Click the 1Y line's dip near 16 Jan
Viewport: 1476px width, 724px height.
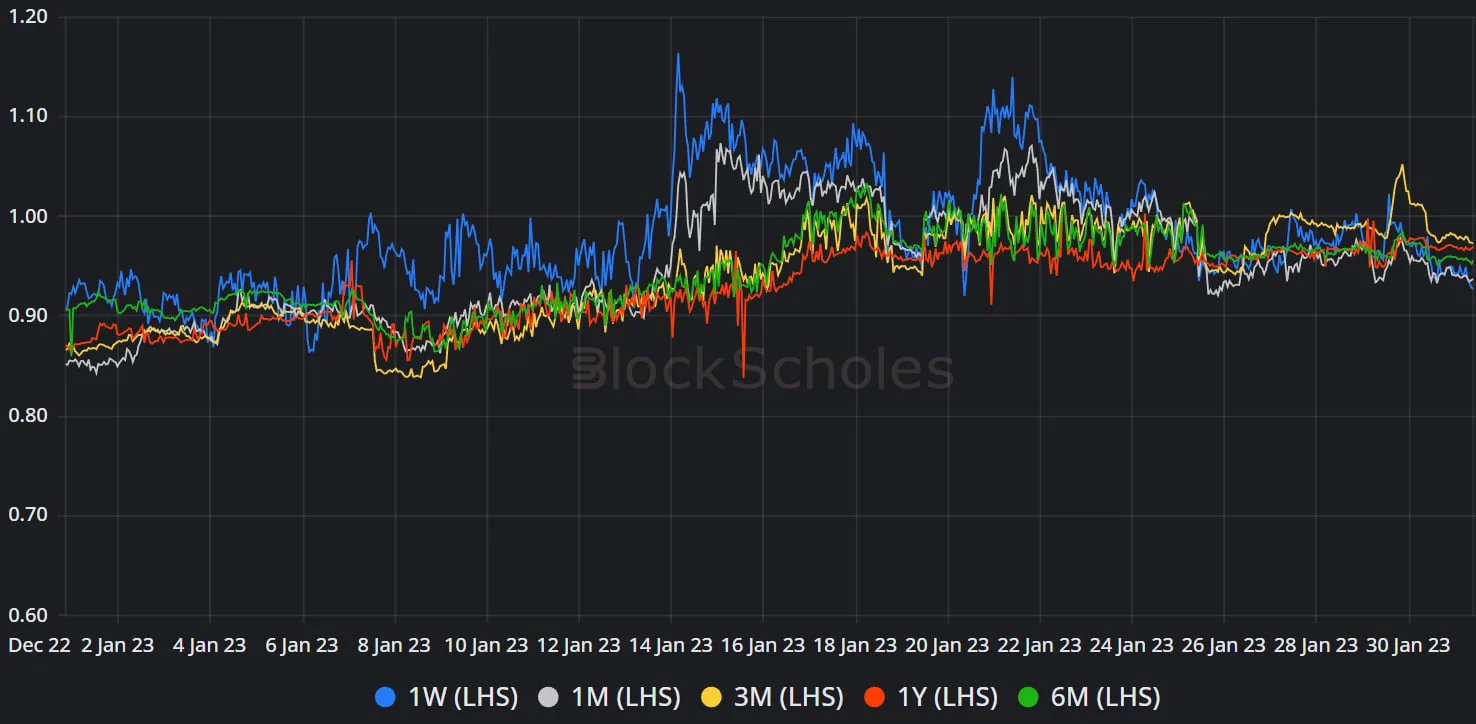743,375
